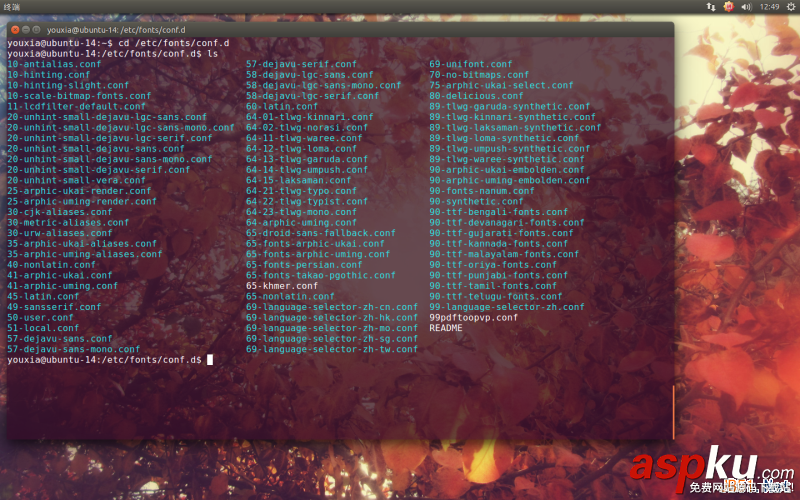Viewport: 800px width, 500px height.
Task: Click the file name 41-arphic-uming.conf
Action: point(62,286)
